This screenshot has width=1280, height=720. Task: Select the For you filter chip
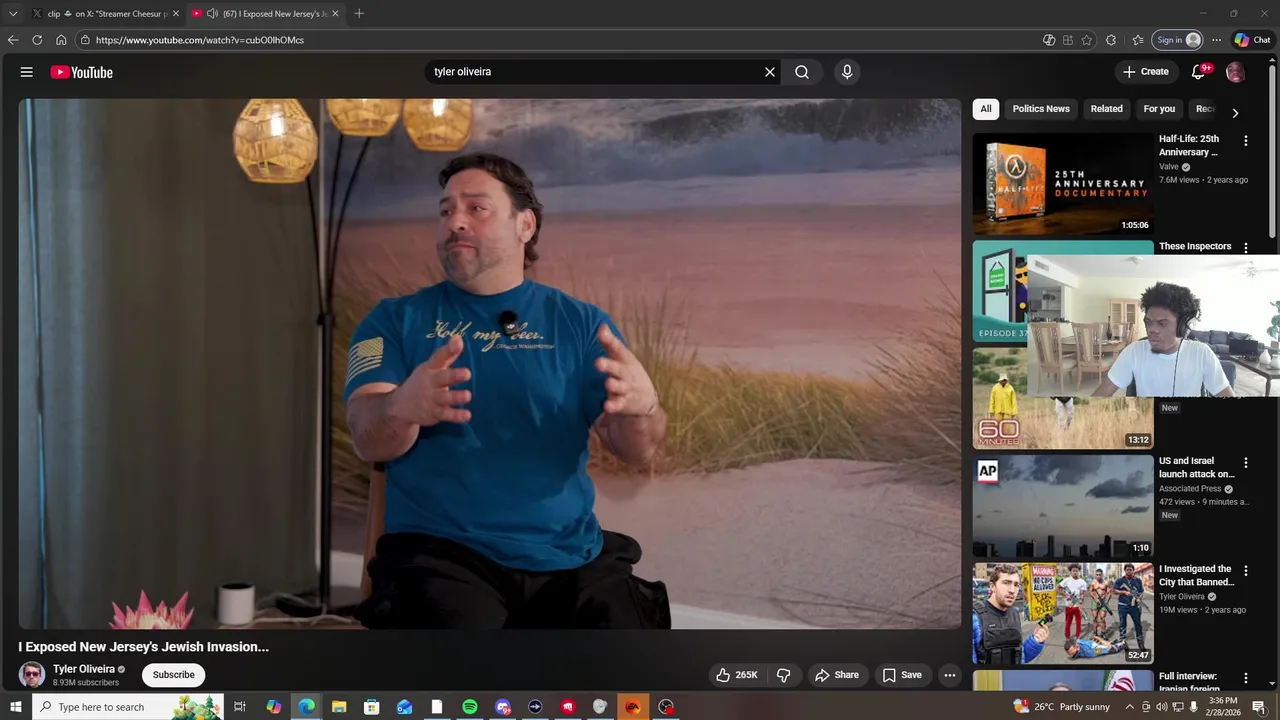[1159, 109]
